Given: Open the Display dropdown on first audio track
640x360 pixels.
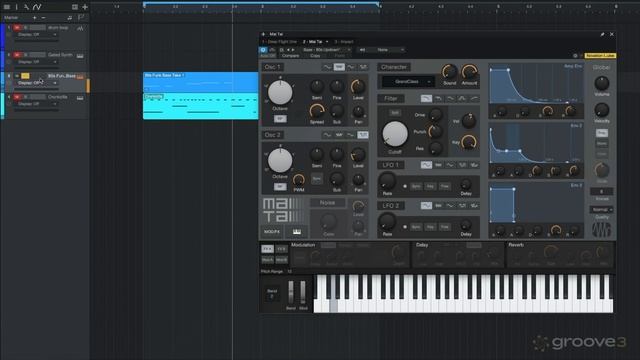Looking at the screenshot, I should coord(37,35).
